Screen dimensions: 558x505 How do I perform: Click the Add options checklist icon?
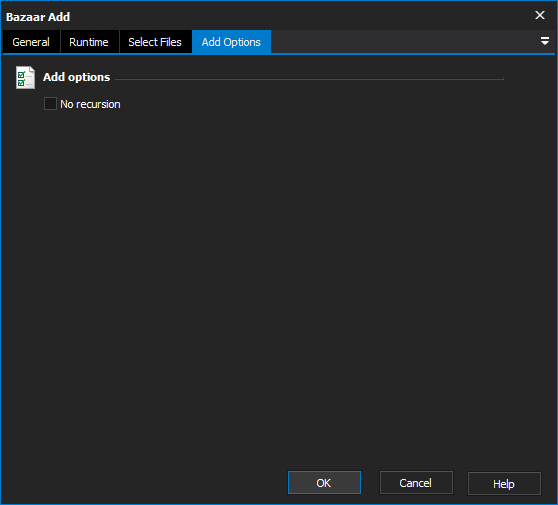coord(25,78)
